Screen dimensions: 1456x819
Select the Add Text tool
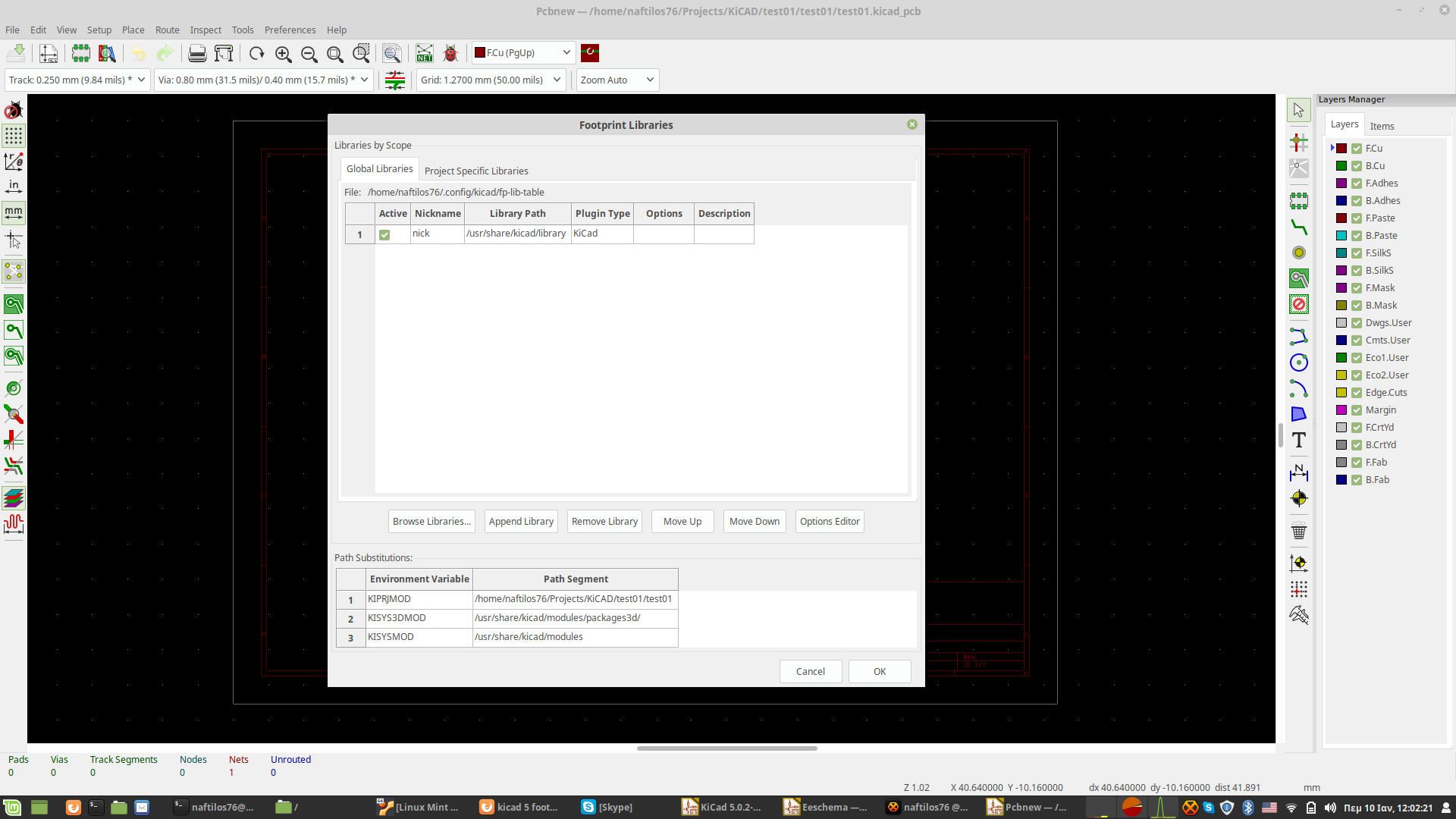[x=1298, y=440]
